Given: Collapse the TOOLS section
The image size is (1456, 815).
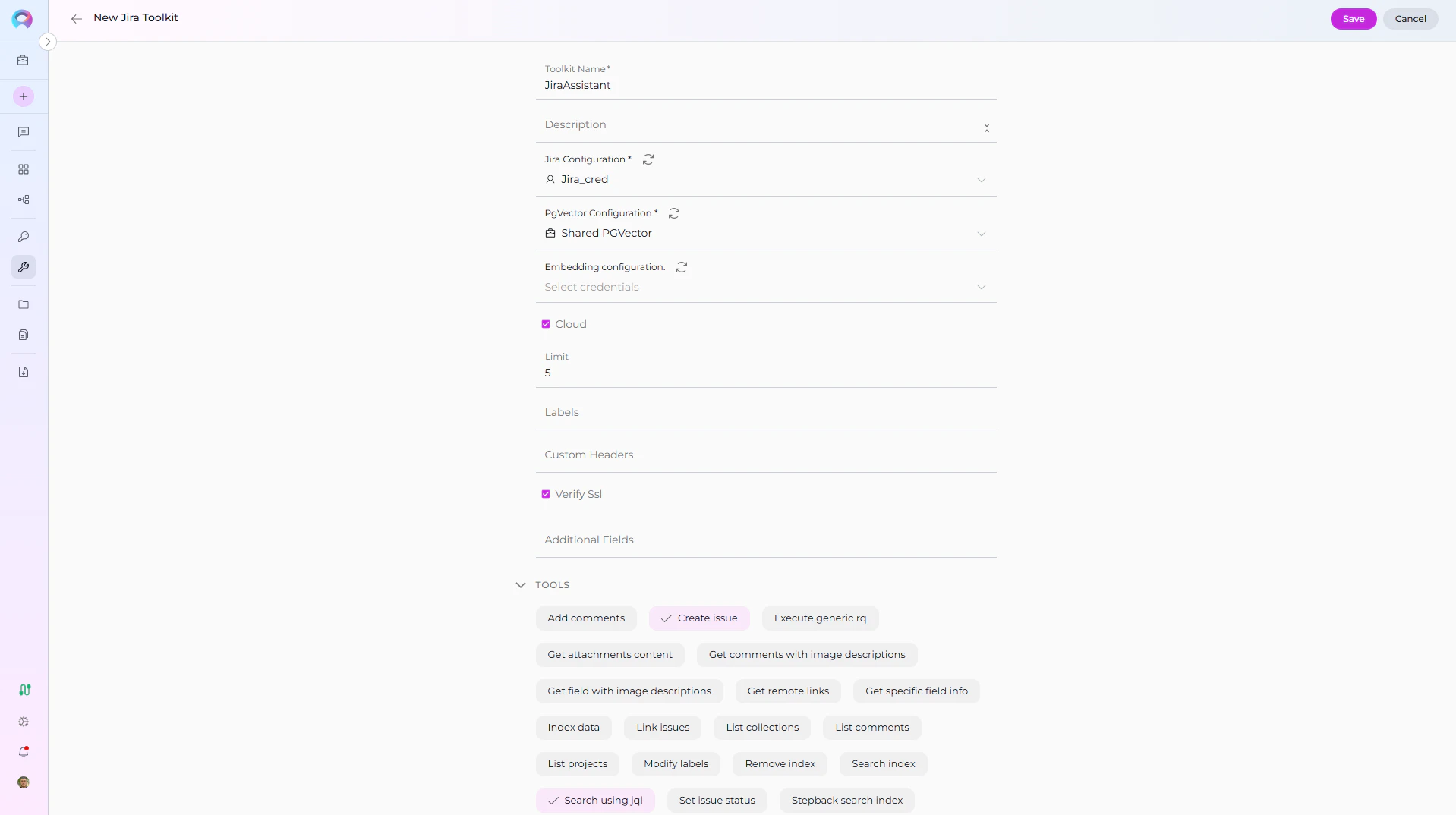Looking at the screenshot, I should pos(520,584).
